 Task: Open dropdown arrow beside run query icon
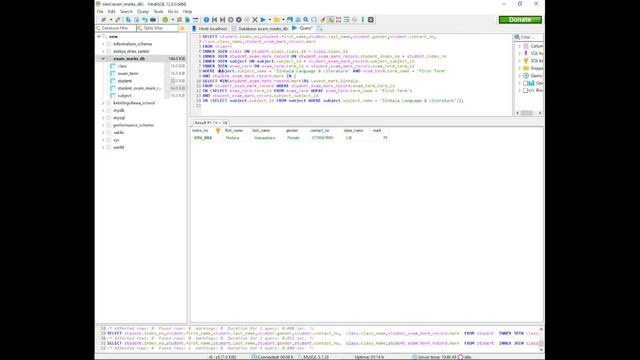point(270,20)
